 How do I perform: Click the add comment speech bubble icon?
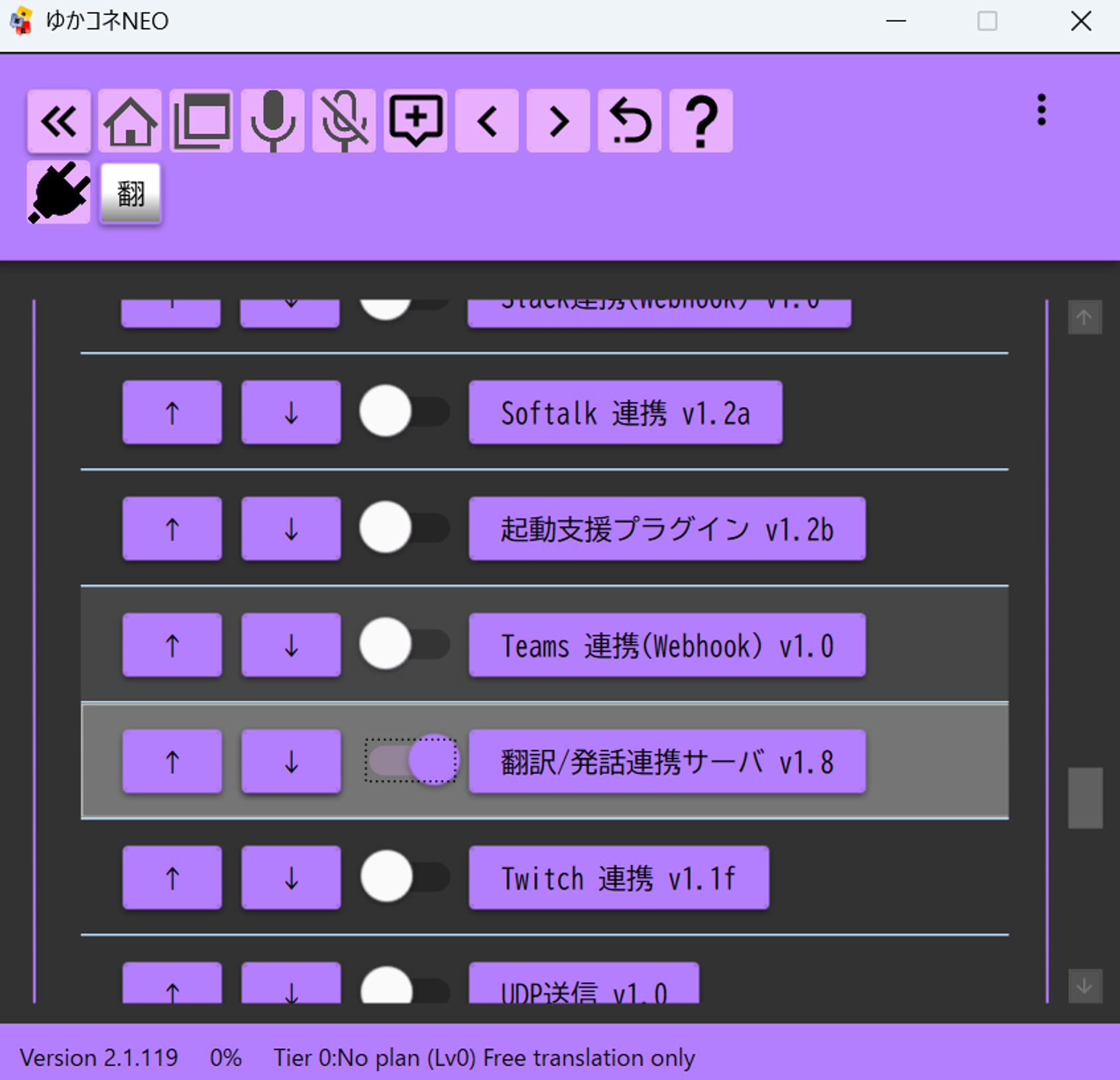[416, 121]
